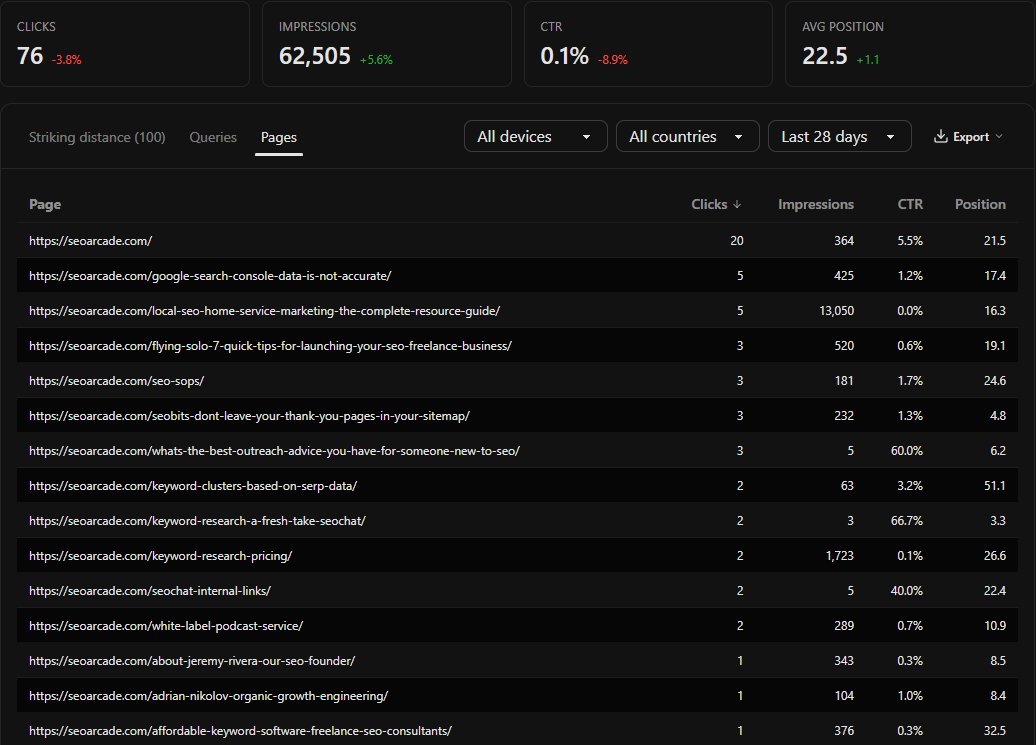Image resolution: width=1036 pixels, height=745 pixels.
Task: Click the -3.8% clicks change indicator
Action: point(67,60)
